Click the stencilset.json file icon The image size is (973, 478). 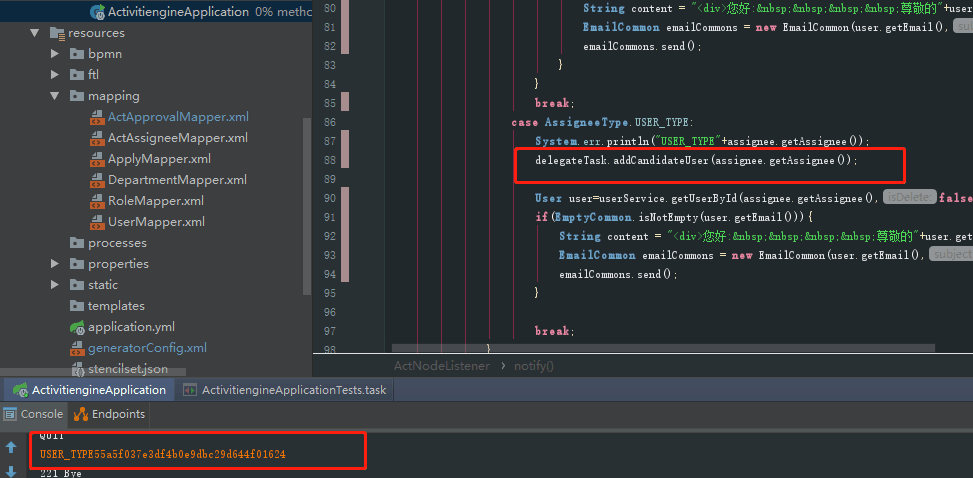77,369
